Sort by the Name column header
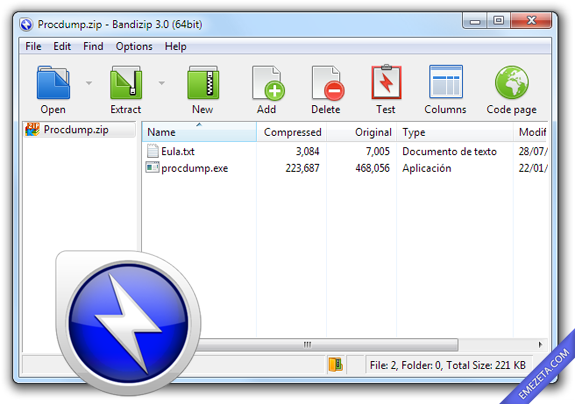 click(x=199, y=132)
